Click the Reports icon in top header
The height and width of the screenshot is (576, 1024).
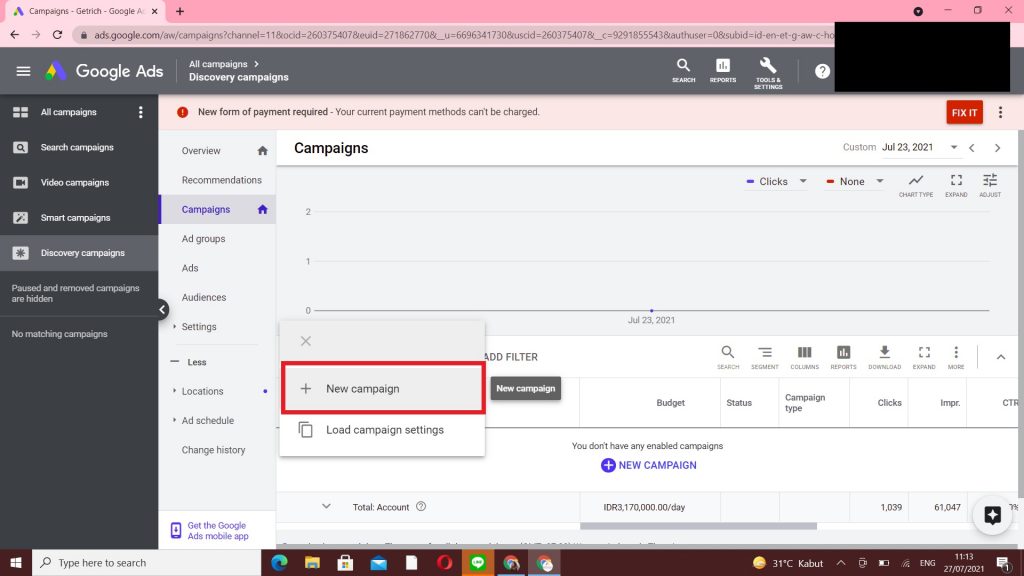[723, 68]
